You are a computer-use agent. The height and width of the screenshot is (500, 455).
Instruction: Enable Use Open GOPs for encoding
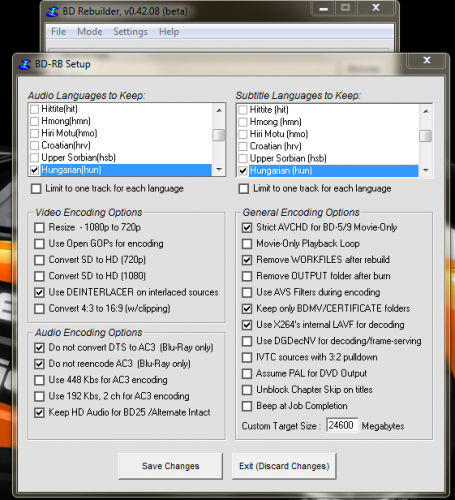click(39, 244)
